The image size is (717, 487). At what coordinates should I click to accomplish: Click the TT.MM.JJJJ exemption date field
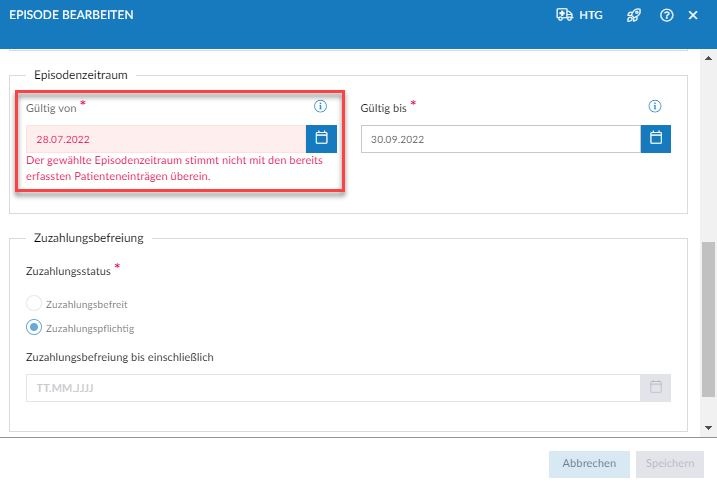point(332,387)
